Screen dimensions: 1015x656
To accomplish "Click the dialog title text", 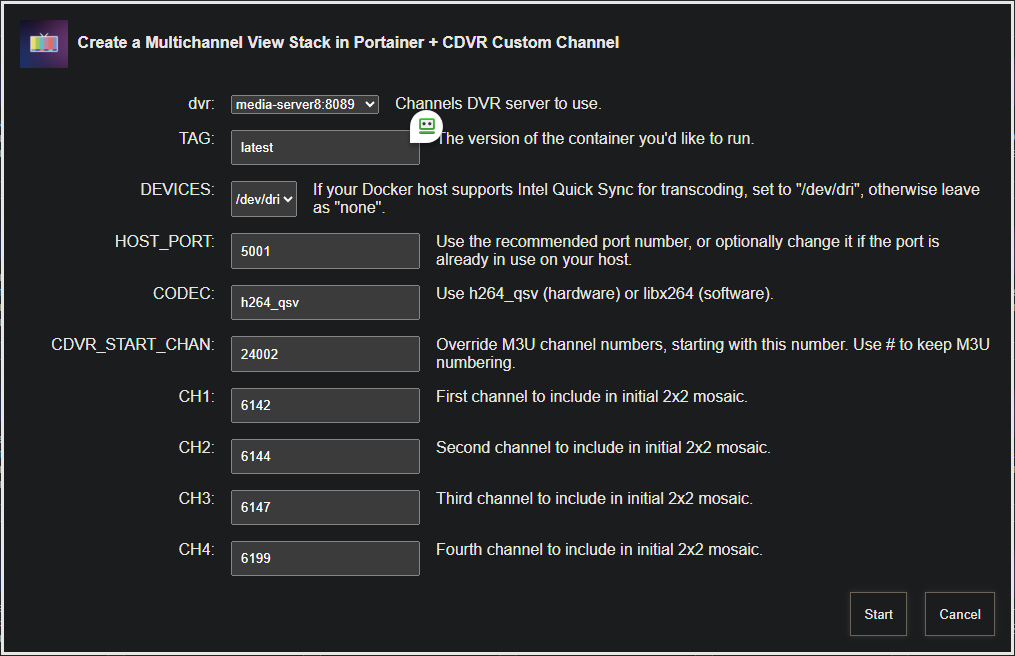I will (x=348, y=43).
